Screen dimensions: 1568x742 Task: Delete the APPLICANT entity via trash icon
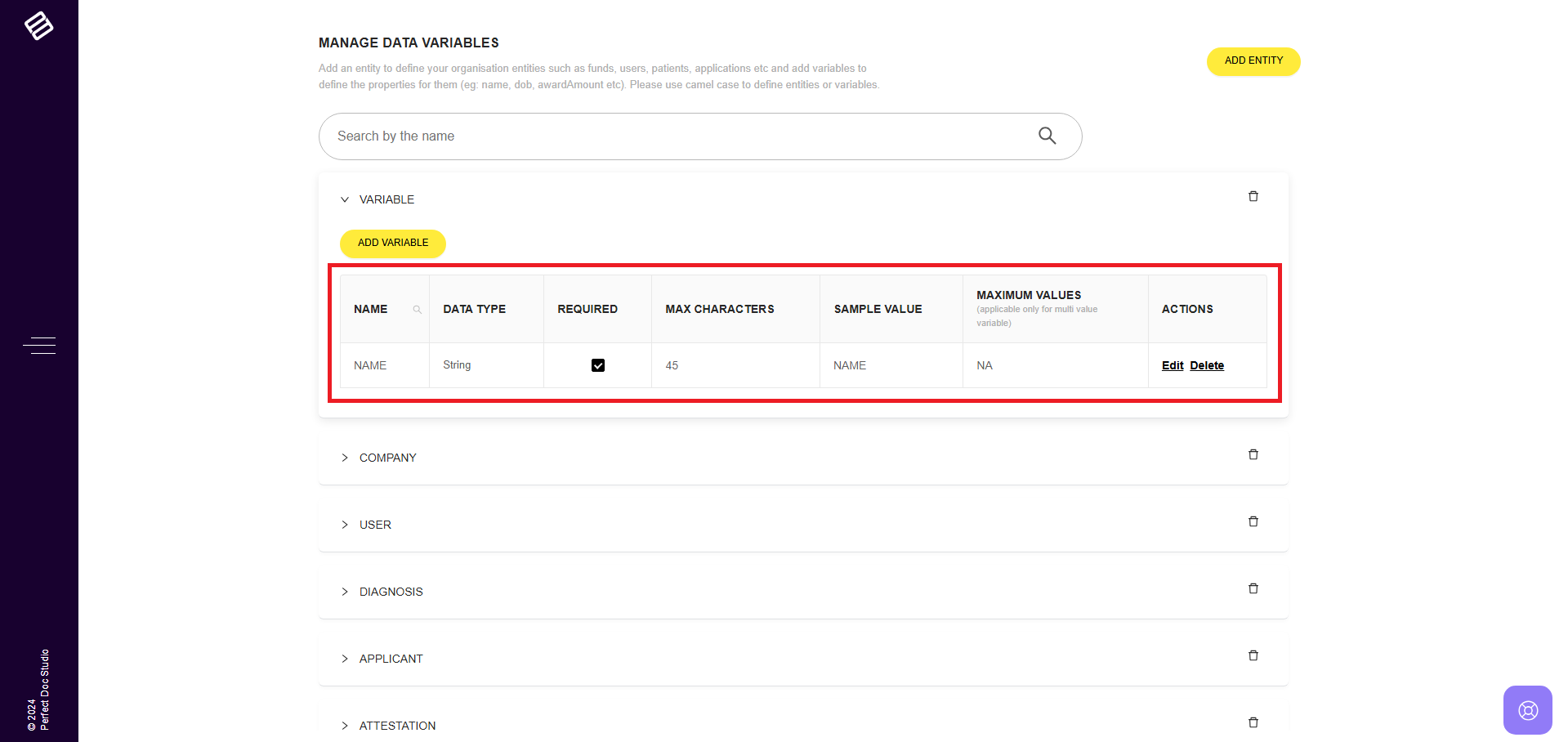click(1253, 655)
